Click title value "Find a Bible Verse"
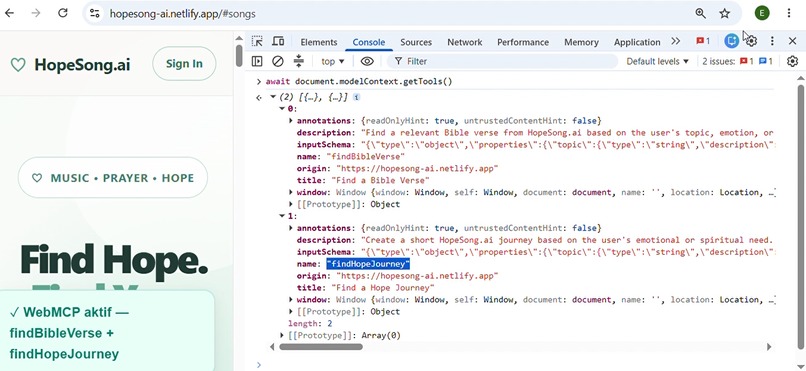The height and width of the screenshot is (371, 806). pyautogui.click(x=380, y=180)
